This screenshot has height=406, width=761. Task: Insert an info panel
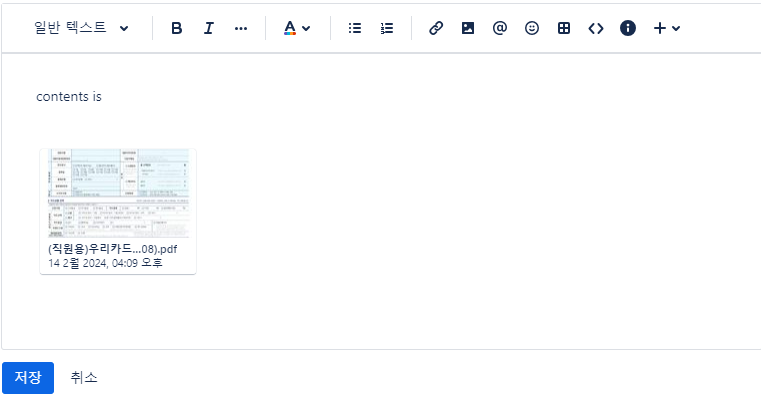(628, 28)
